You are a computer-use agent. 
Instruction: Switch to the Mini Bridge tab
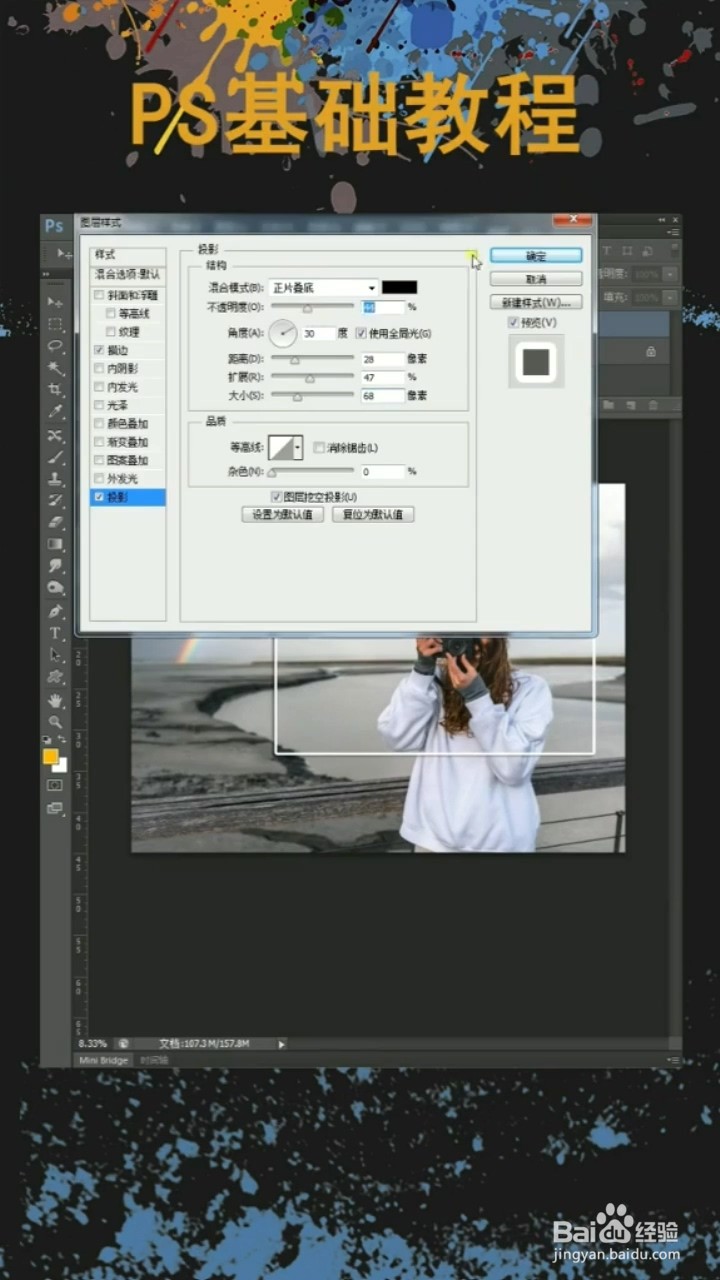103,1060
